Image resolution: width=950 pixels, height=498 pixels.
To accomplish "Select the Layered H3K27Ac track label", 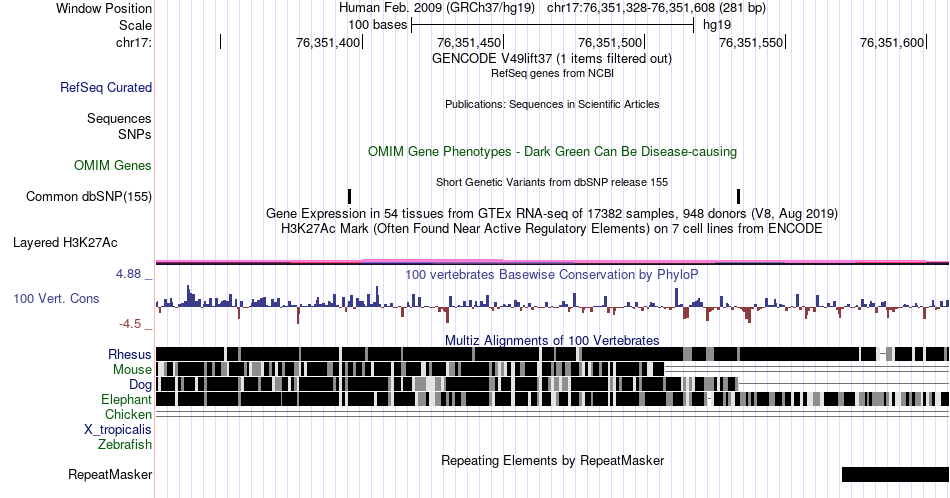I will coord(65,242).
